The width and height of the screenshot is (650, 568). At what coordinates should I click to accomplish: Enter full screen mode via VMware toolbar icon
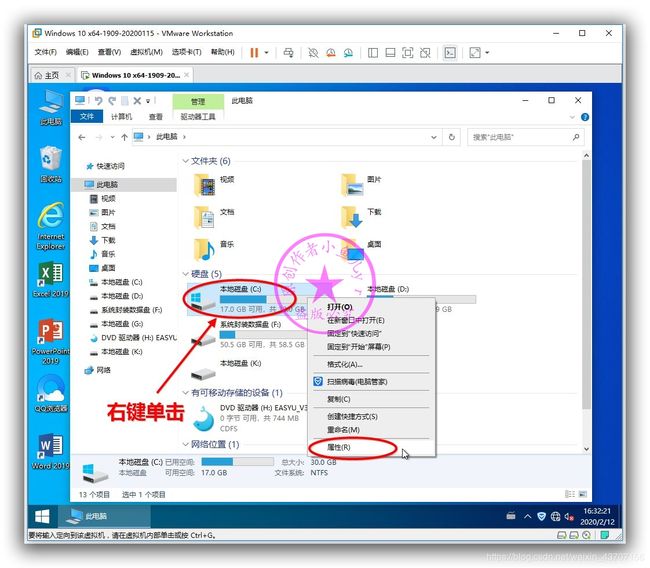(x=407, y=53)
